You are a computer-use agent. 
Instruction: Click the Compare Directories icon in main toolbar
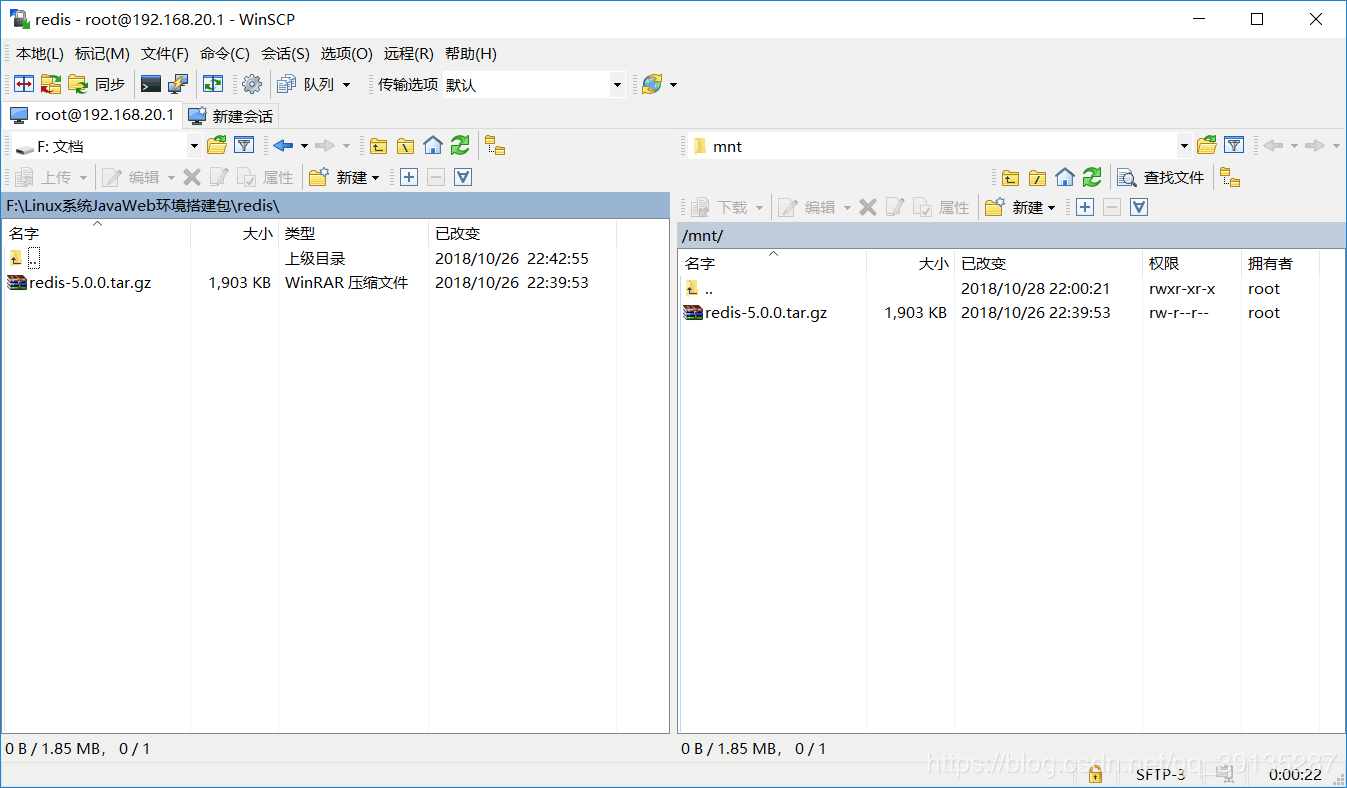(x=24, y=85)
